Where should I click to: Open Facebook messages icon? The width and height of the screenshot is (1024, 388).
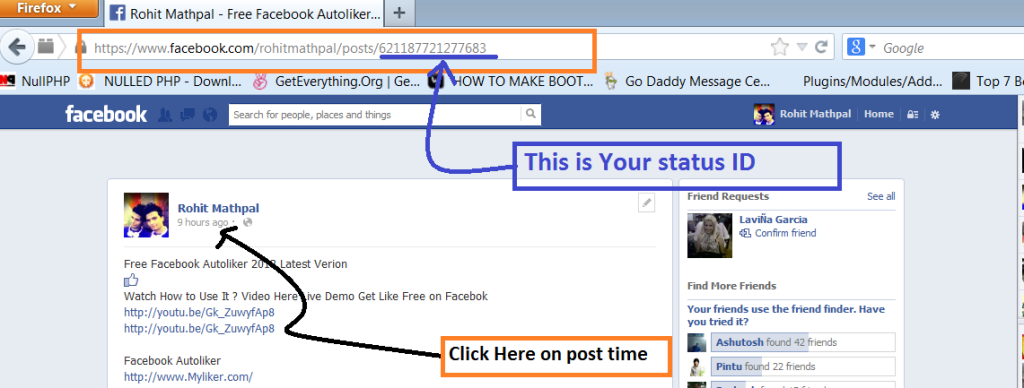187,115
